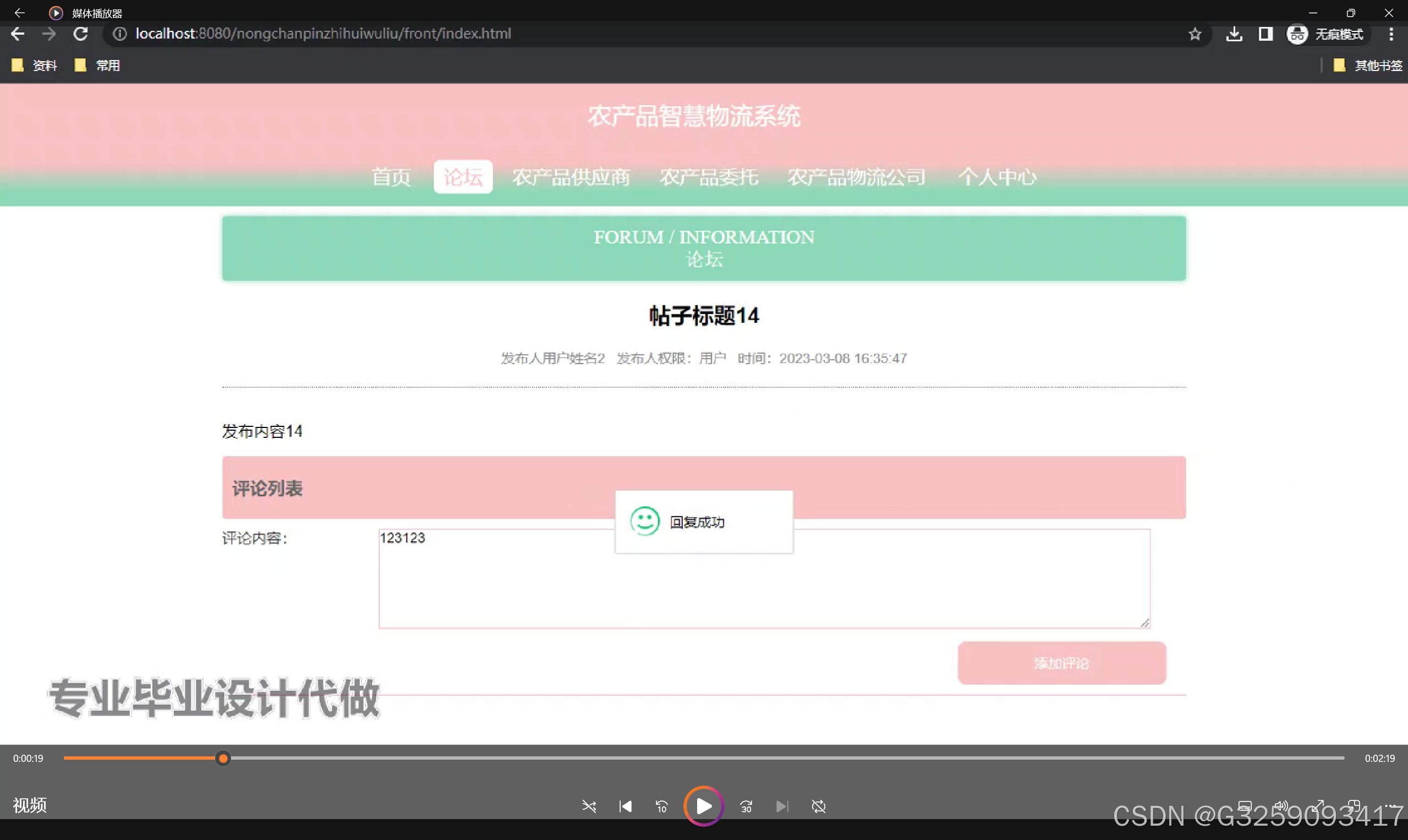Image resolution: width=1408 pixels, height=840 pixels.
Task: Toggle the browser side panel icon
Action: 1265,34
